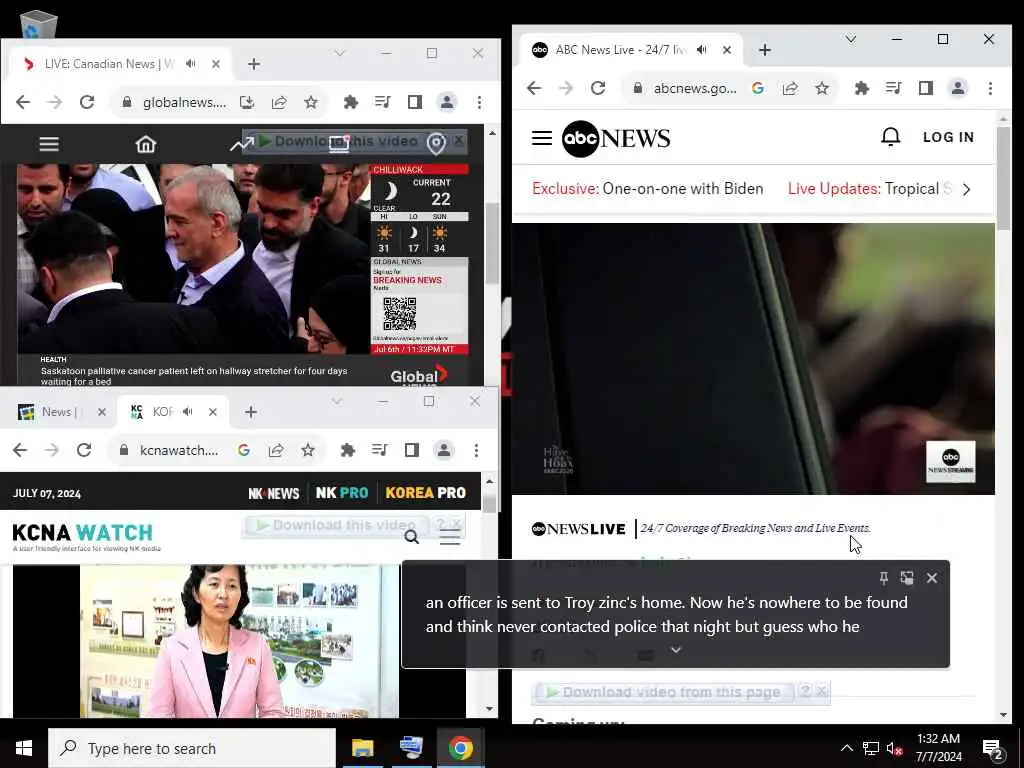Image resolution: width=1024 pixels, height=768 pixels.
Task: Pin the live caption box
Action: (x=883, y=577)
